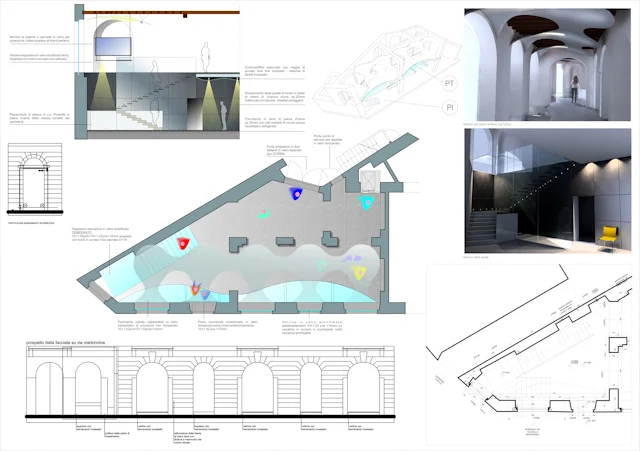This screenshot has height=451, width=640.
Task: Select the dimensioned black-line survey plan
Action: tap(529, 353)
